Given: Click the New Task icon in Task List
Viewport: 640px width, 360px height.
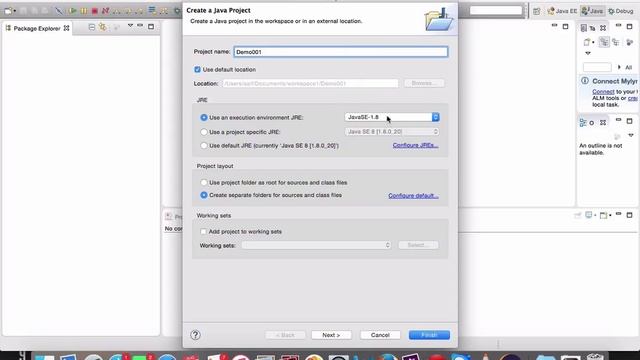Looking at the screenshot, I should click(587, 42).
